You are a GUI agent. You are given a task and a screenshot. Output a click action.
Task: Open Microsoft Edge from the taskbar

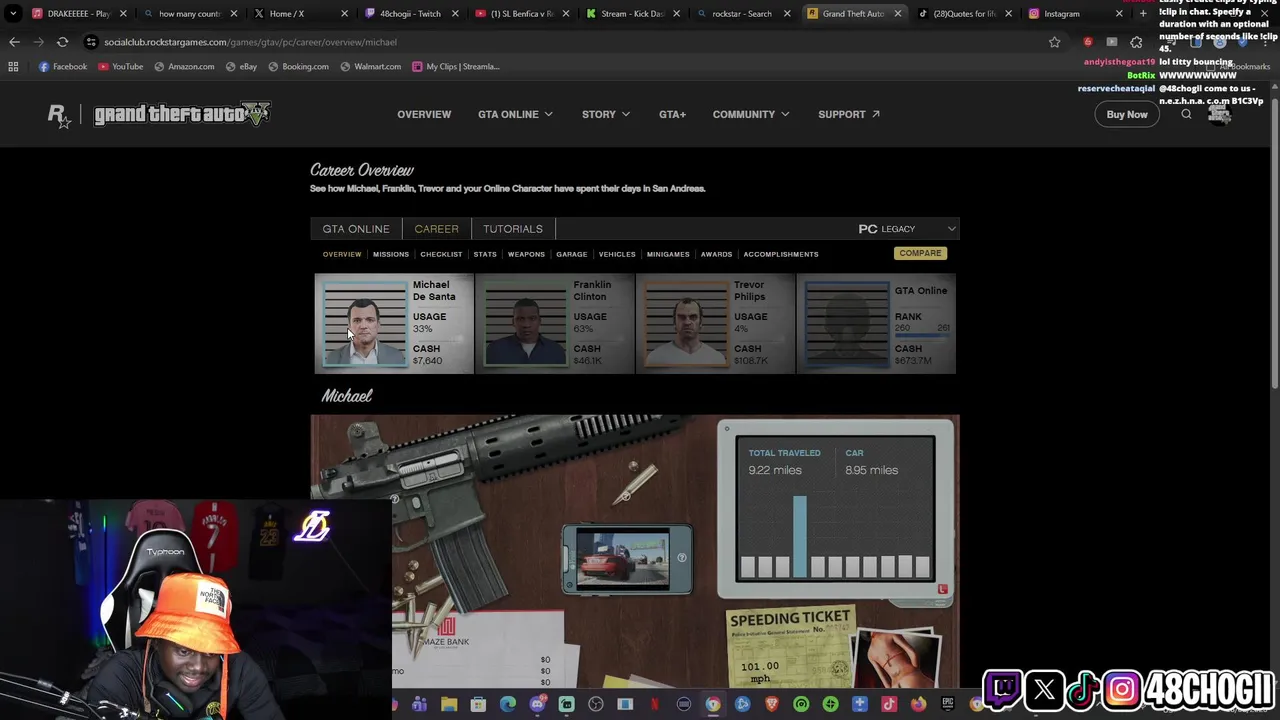508,704
